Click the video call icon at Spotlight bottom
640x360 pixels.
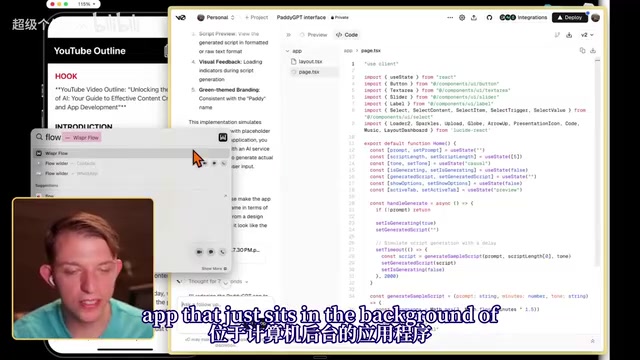point(199,252)
